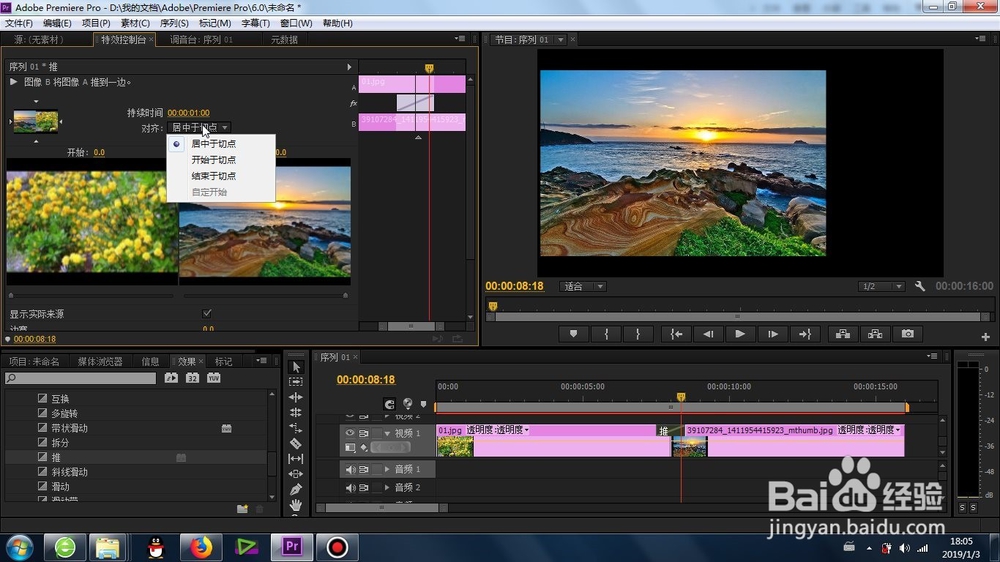Choose 结束于切点 from the alignment list

tap(214, 175)
